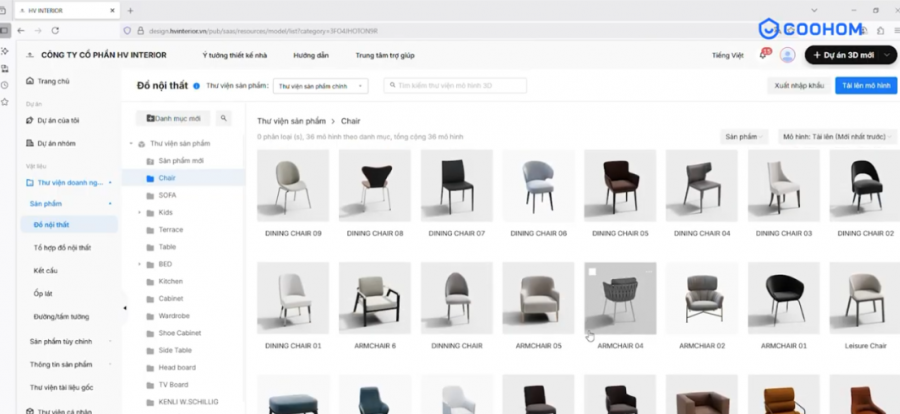Image resolution: width=900 pixels, height=414 pixels.
Task: Open Ý tưởng thiết kế nhà menu
Action: tap(235, 55)
